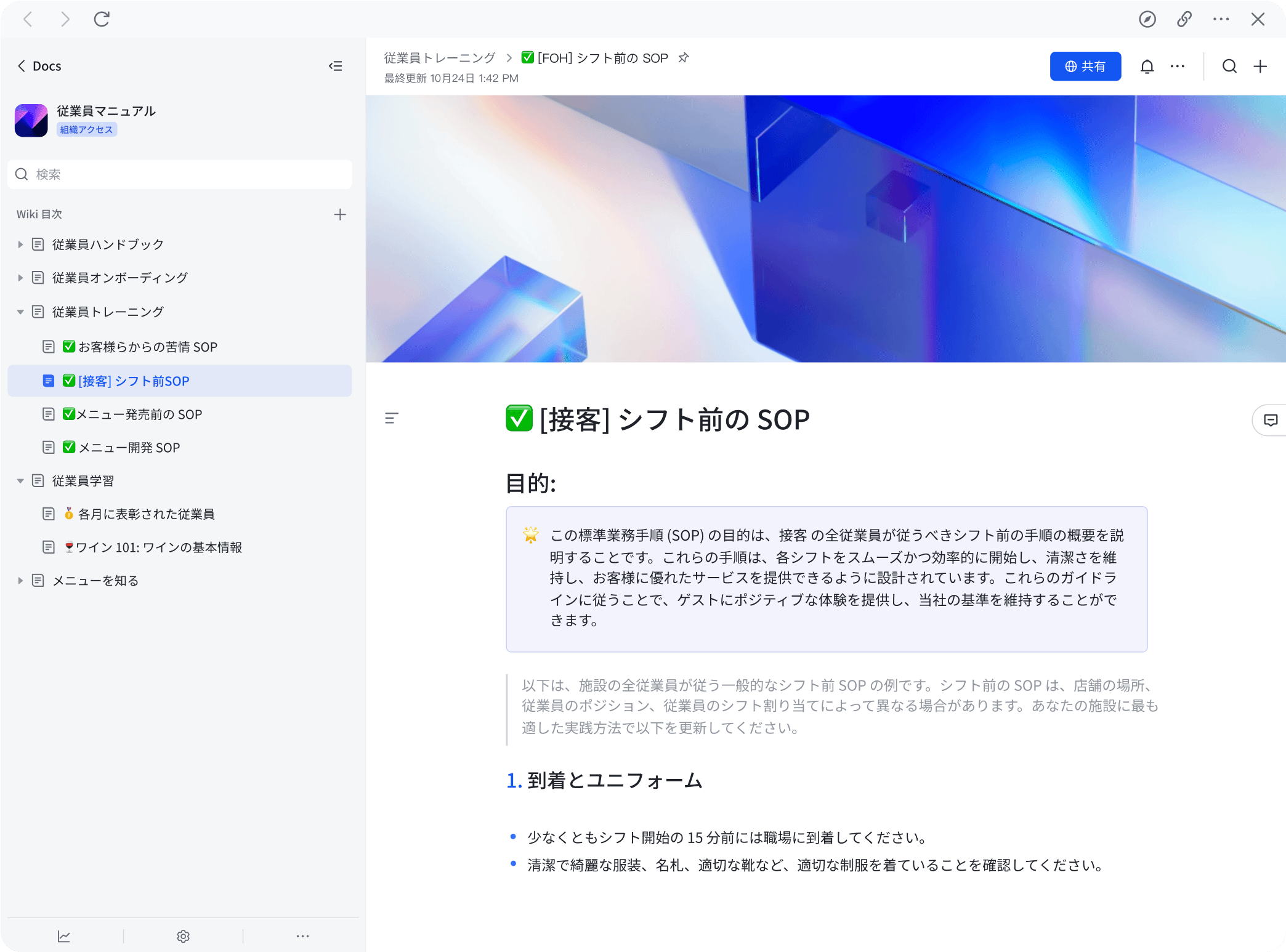1286x952 pixels.
Task: Open the more options menu top right
Action: click(x=1178, y=66)
